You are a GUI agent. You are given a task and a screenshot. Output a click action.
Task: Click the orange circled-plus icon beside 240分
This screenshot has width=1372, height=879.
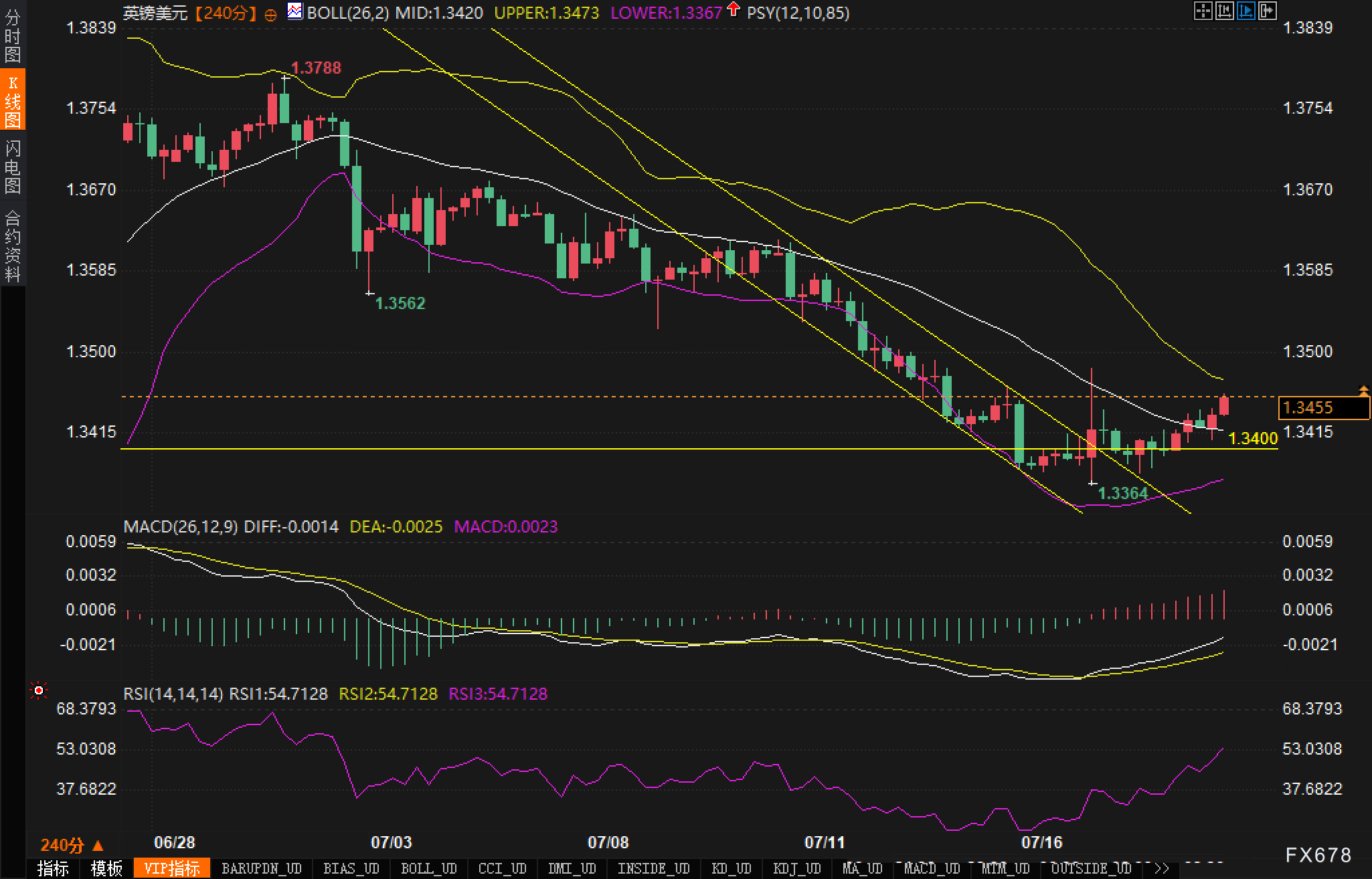[x=270, y=15]
